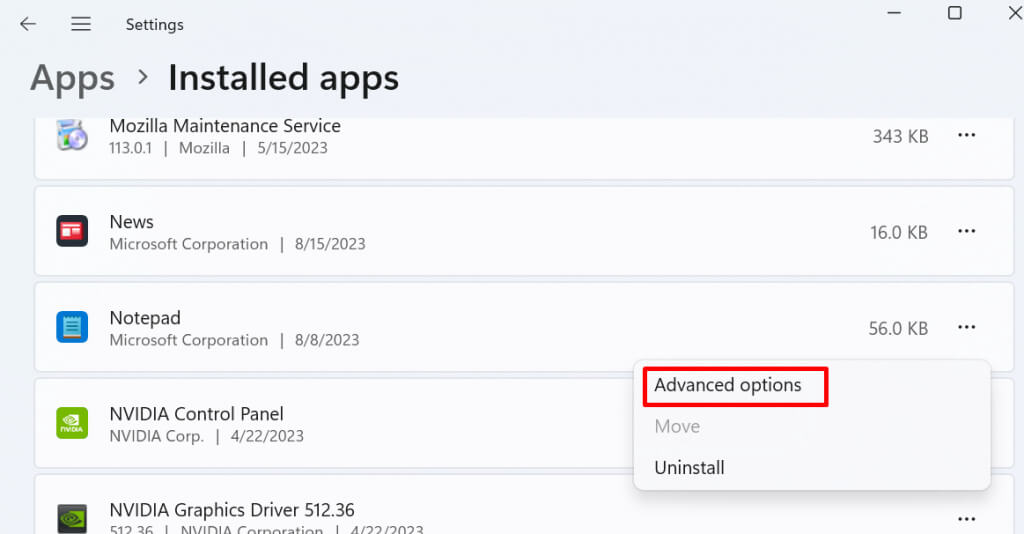The height and width of the screenshot is (534, 1024).
Task: Click the Notepad app icon
Action: 72,328
